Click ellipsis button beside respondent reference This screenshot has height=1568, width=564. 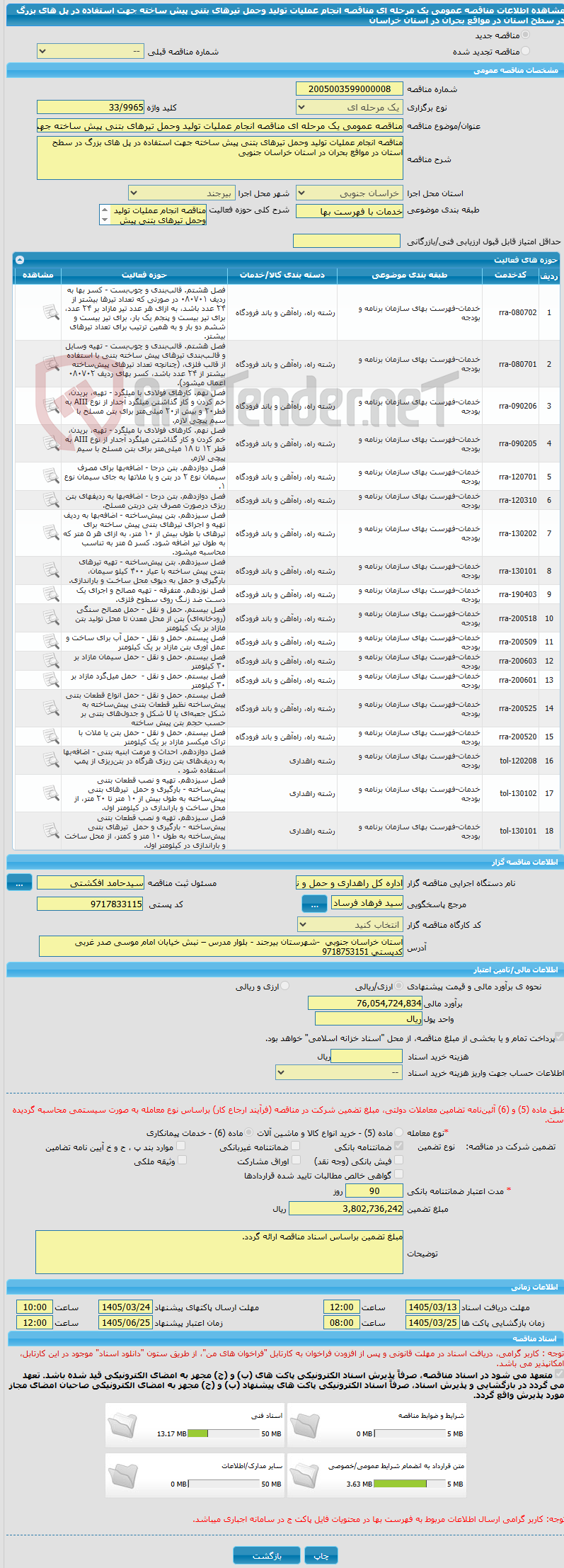coord(314,904)
